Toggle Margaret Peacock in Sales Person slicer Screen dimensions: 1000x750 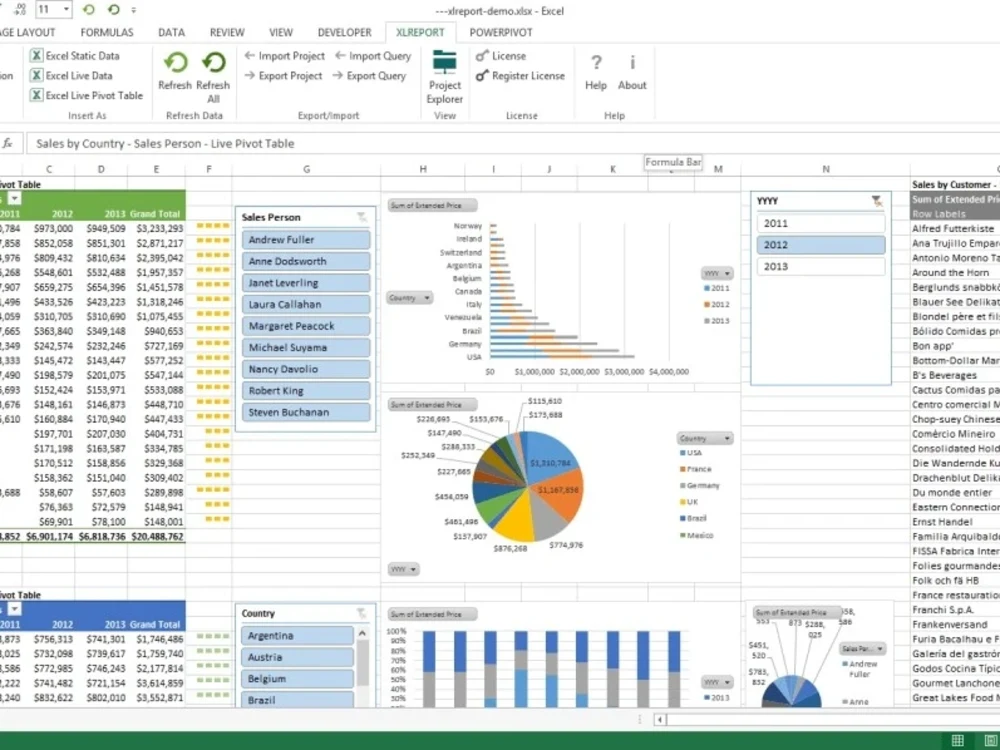point(305,326)
